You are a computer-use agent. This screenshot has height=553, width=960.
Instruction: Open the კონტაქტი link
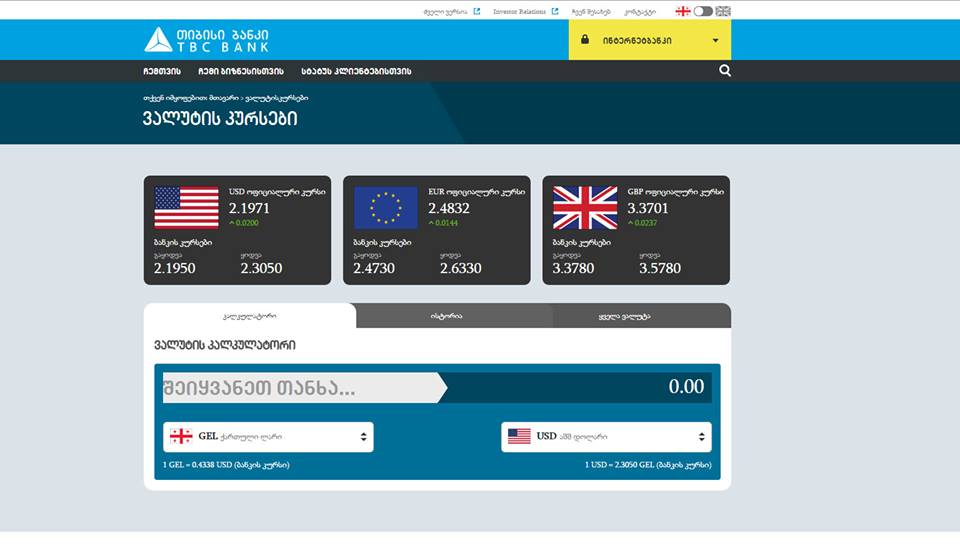[x=640, y=12]
